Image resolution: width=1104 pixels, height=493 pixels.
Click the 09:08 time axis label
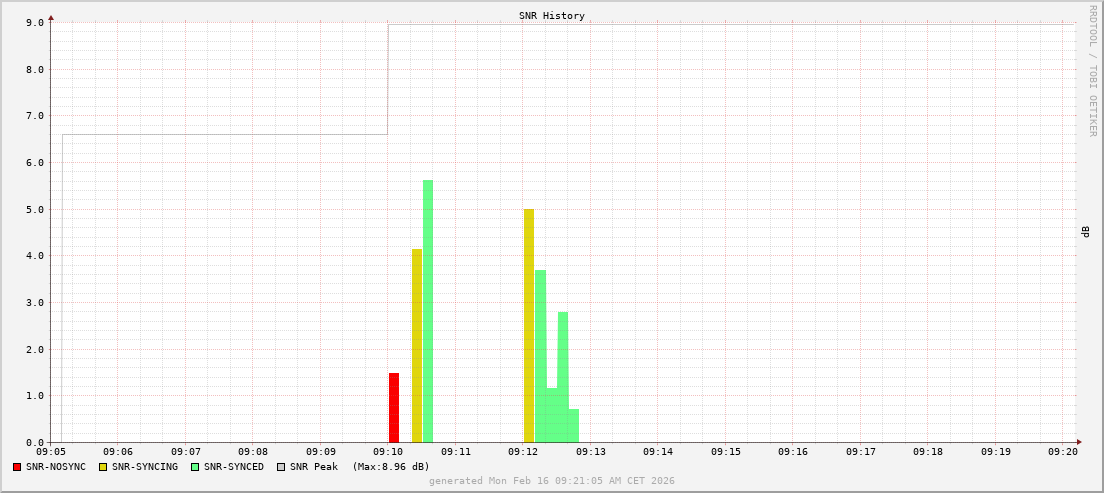click(253, 452)
